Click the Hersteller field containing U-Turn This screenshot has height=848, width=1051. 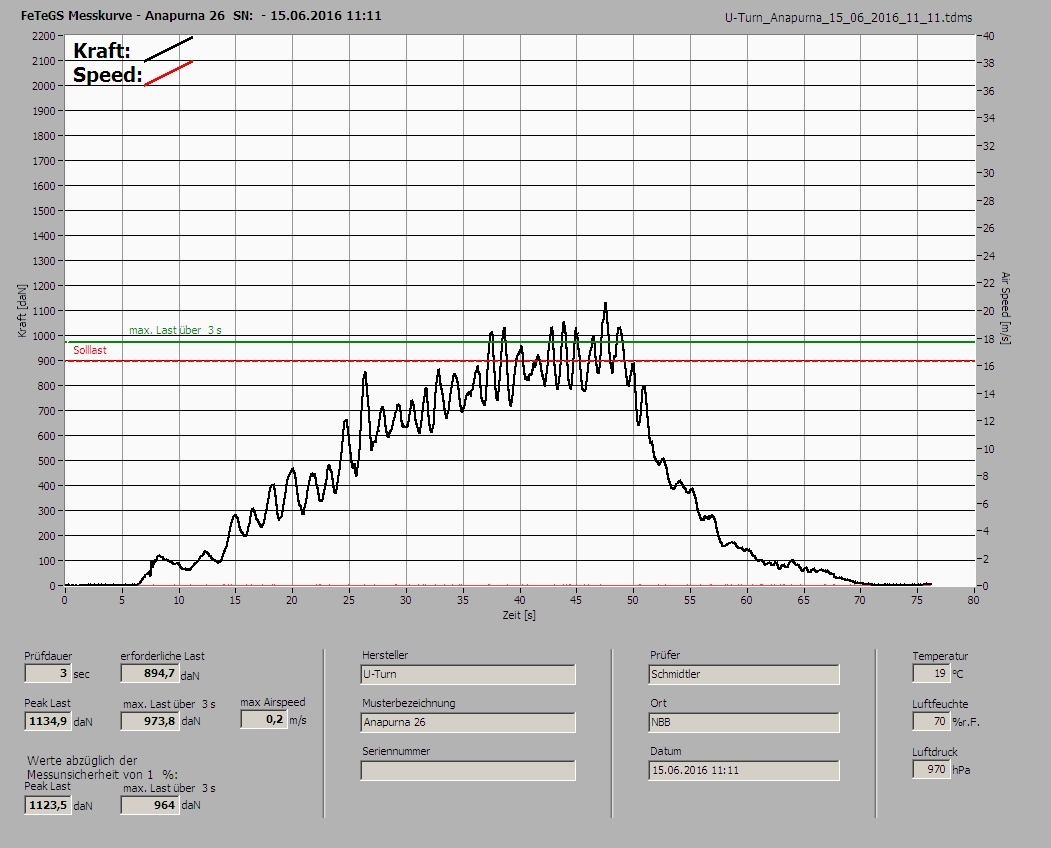467,674
